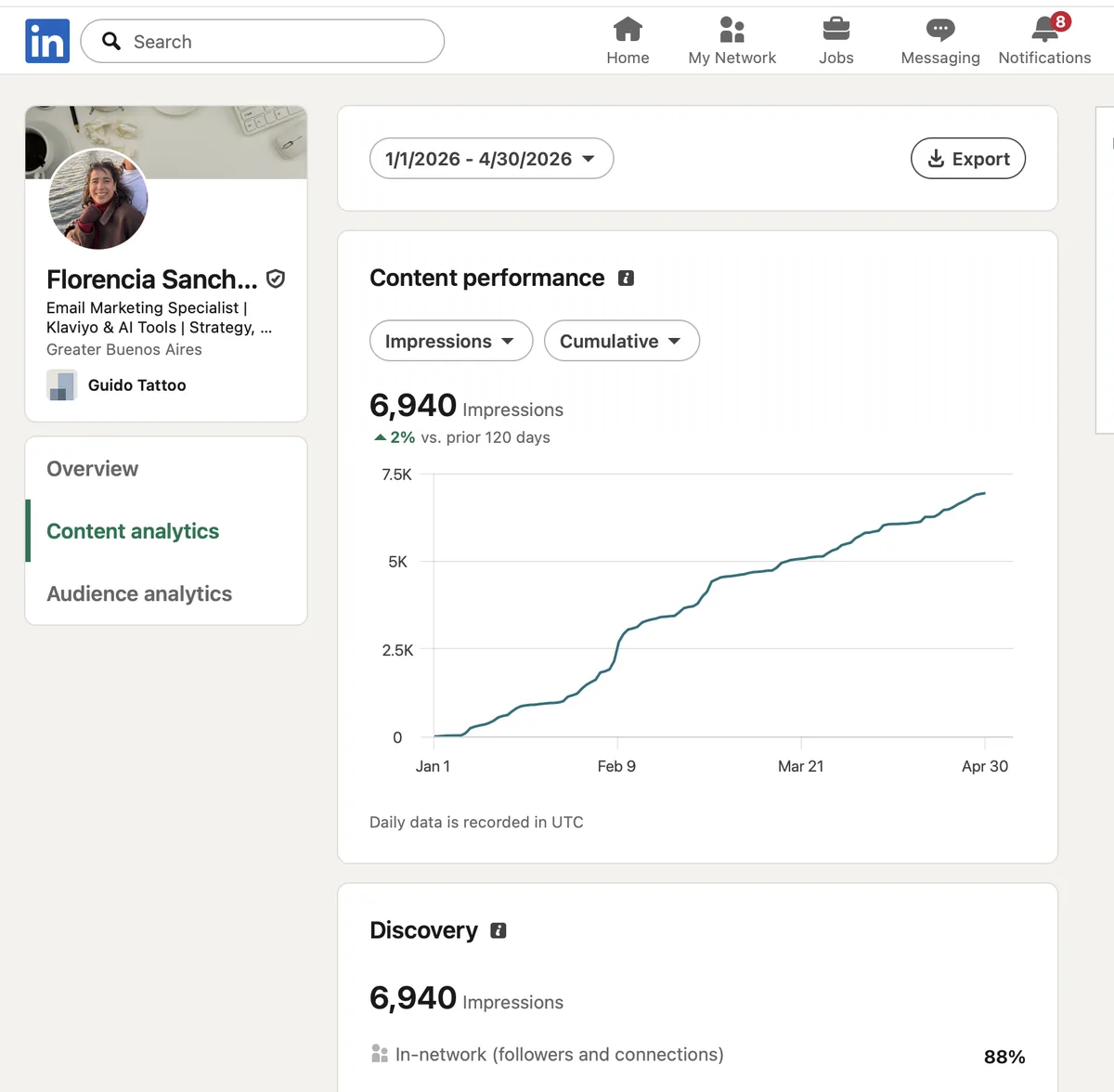Click the 7.5K y-axis label

coord(397,474)
